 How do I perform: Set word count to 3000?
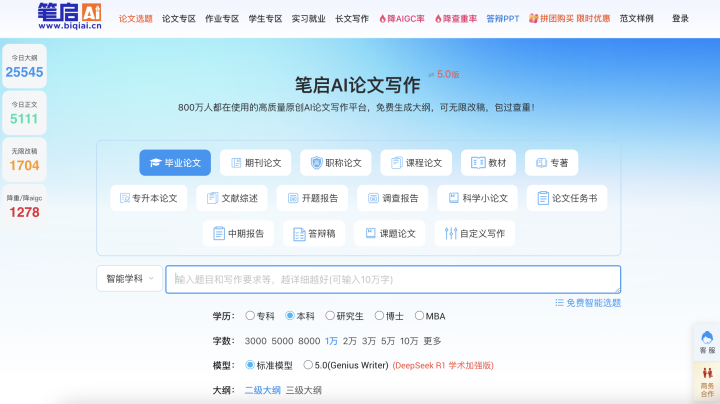255,341
